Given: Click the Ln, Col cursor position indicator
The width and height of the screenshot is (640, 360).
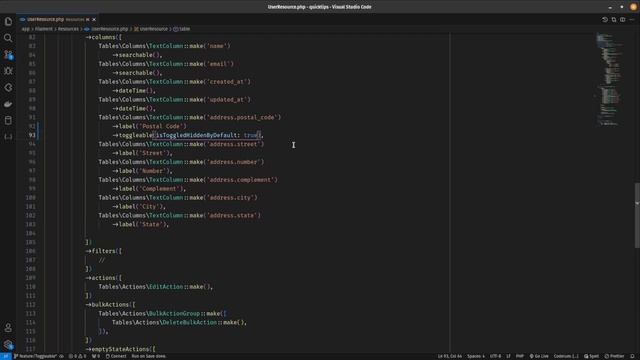Looking at the screenshot, I should [x=449, y=356].
